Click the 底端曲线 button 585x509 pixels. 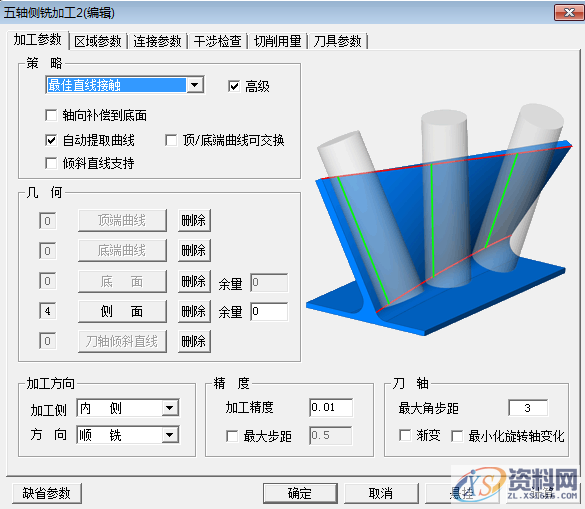122,250
